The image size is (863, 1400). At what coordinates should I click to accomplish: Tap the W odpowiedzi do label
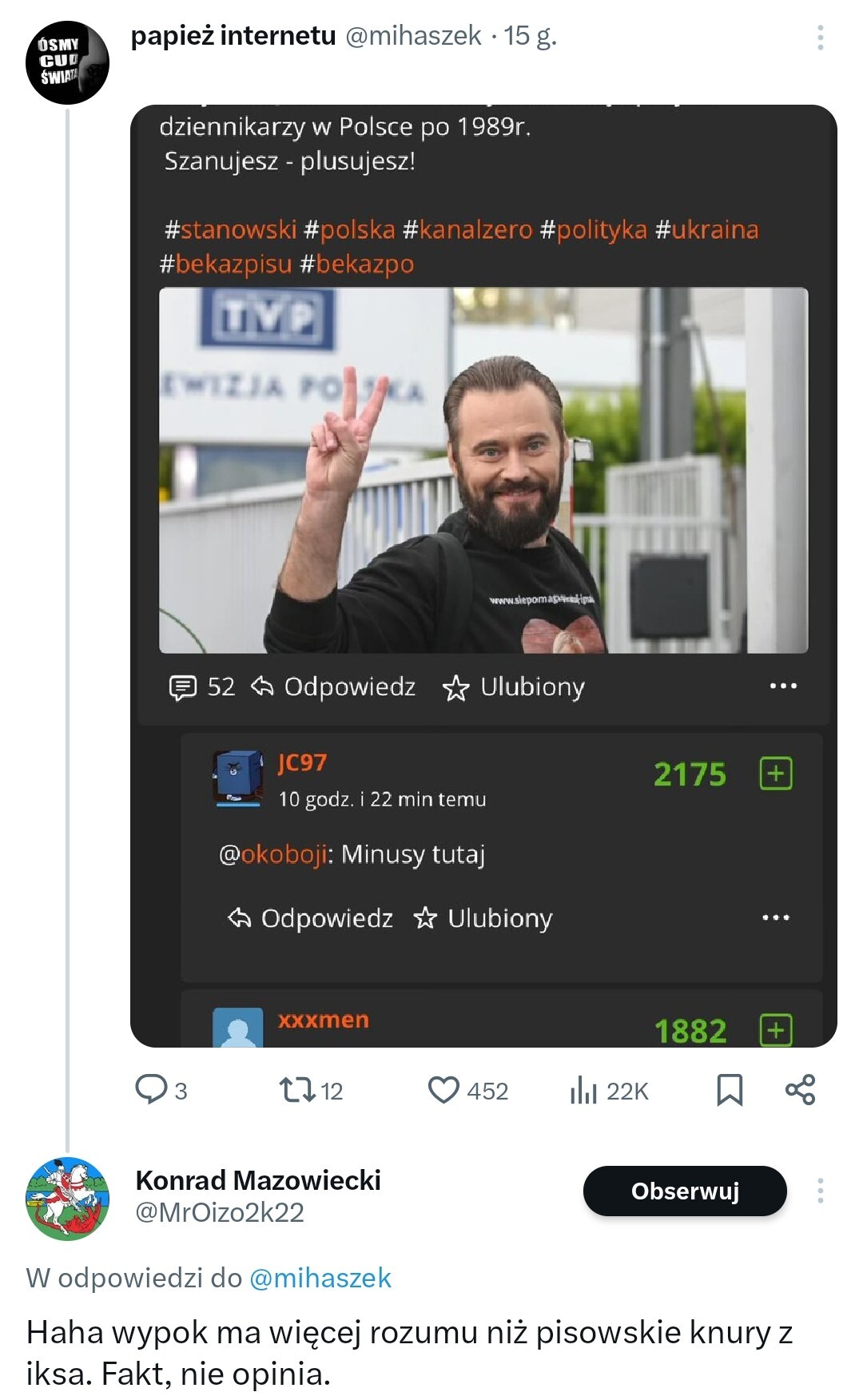133,1278
